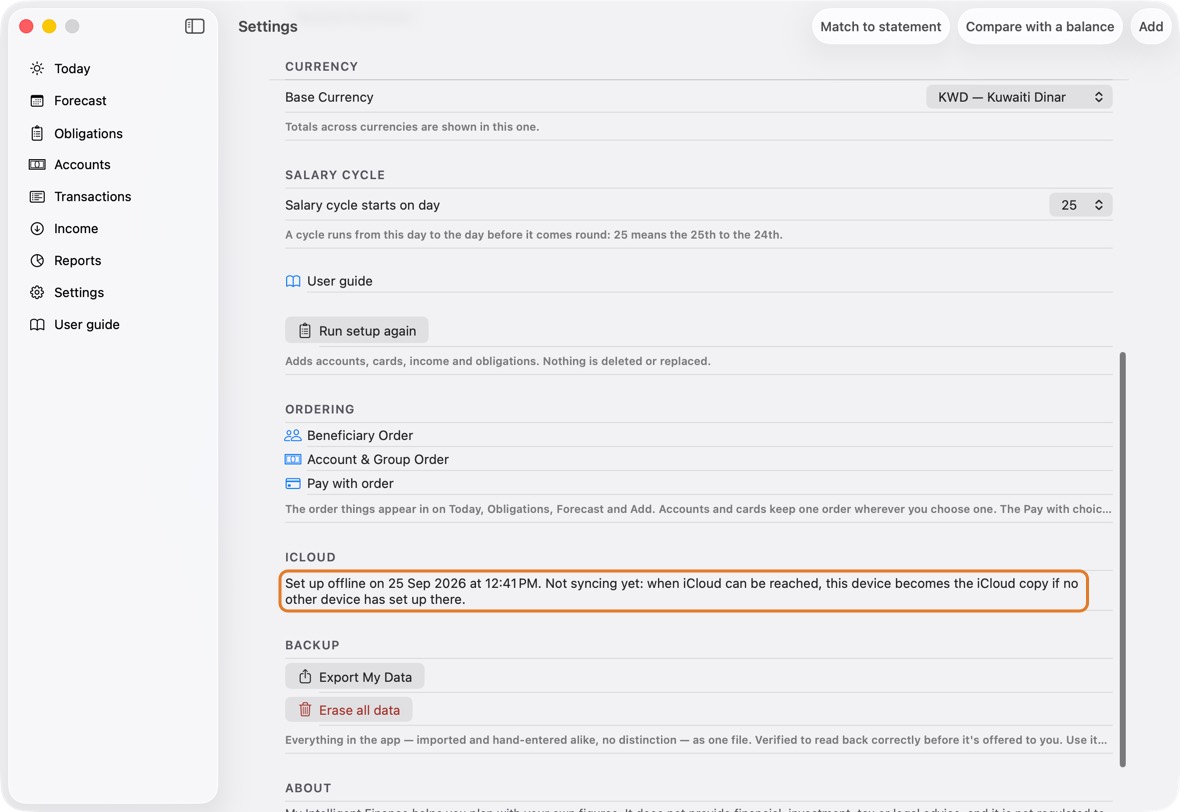Click the ABOUT section header

(308, 788)
